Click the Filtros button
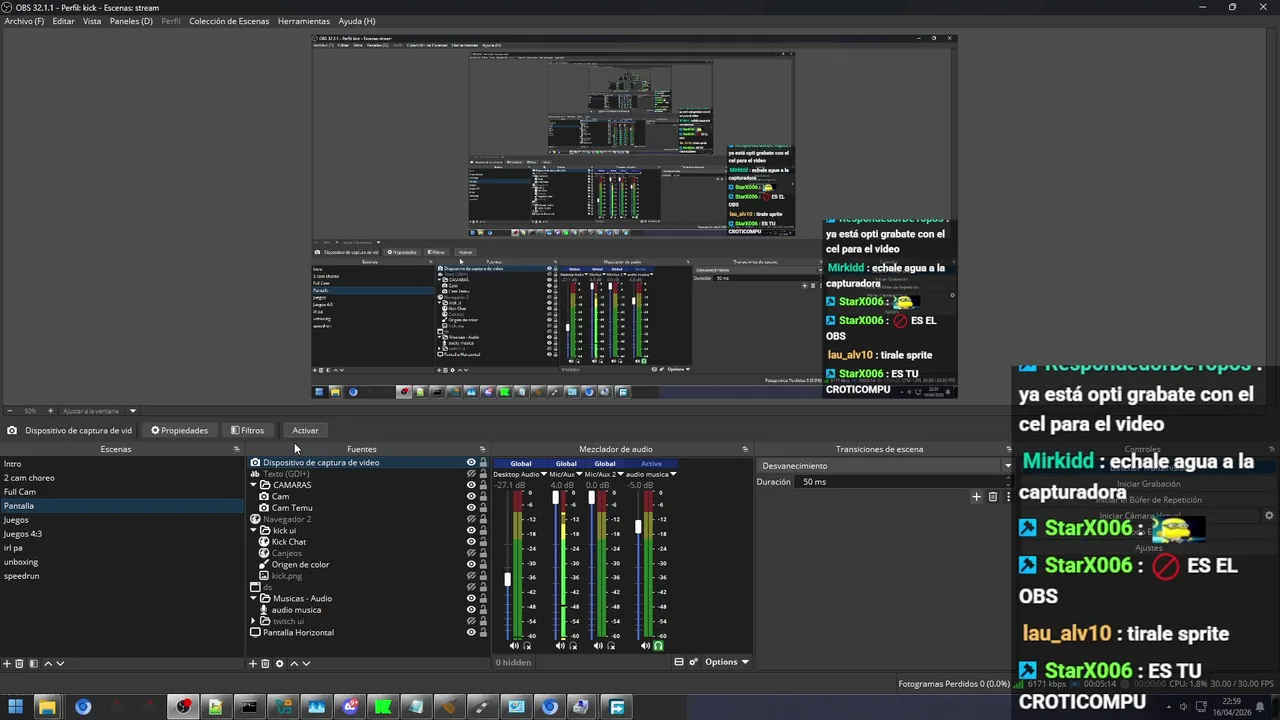This screenshot has height=720, width=1280. [x=248, y=431]
